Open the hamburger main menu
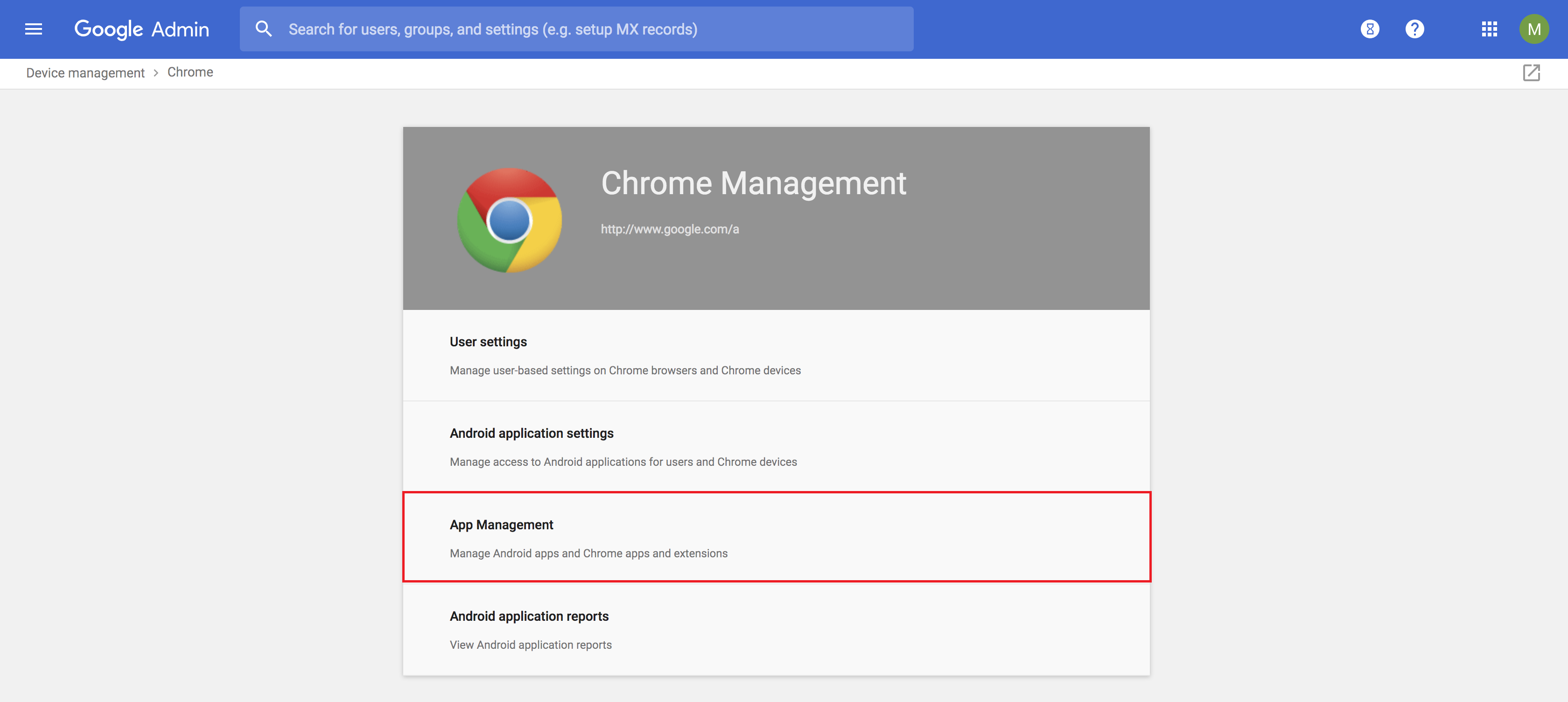Viewport: 1568px width, 702px height. (34, 28)
